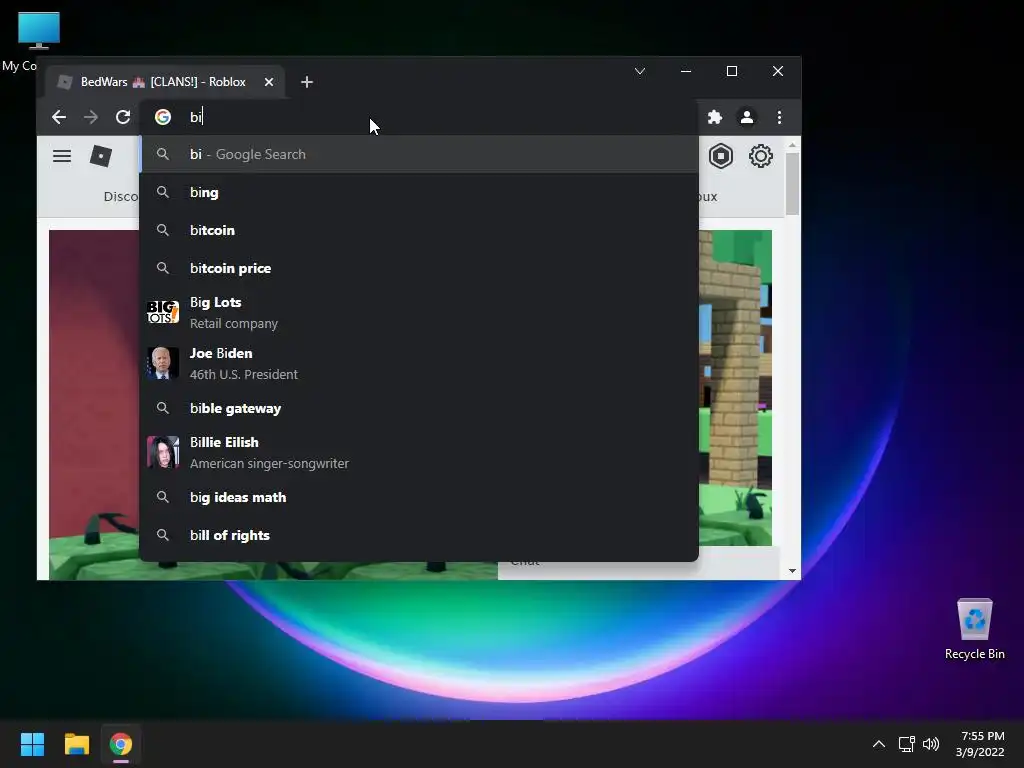
Task: Pick the 'bitcoin price' suggestion
Action: (x=419, y=268)
